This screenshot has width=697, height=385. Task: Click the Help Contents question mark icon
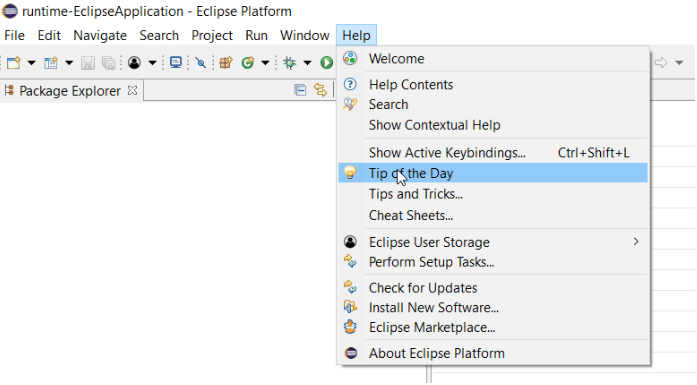coord(350,84)
